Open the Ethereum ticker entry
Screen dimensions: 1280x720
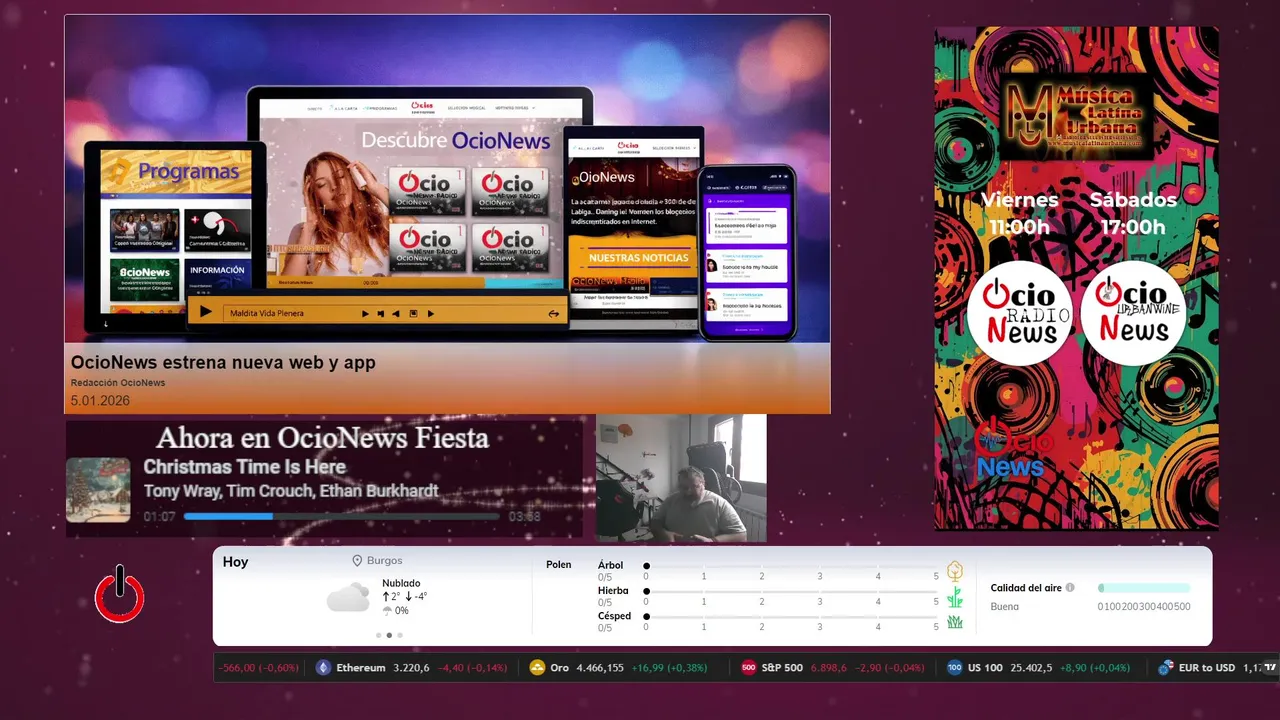click(412, 668)
